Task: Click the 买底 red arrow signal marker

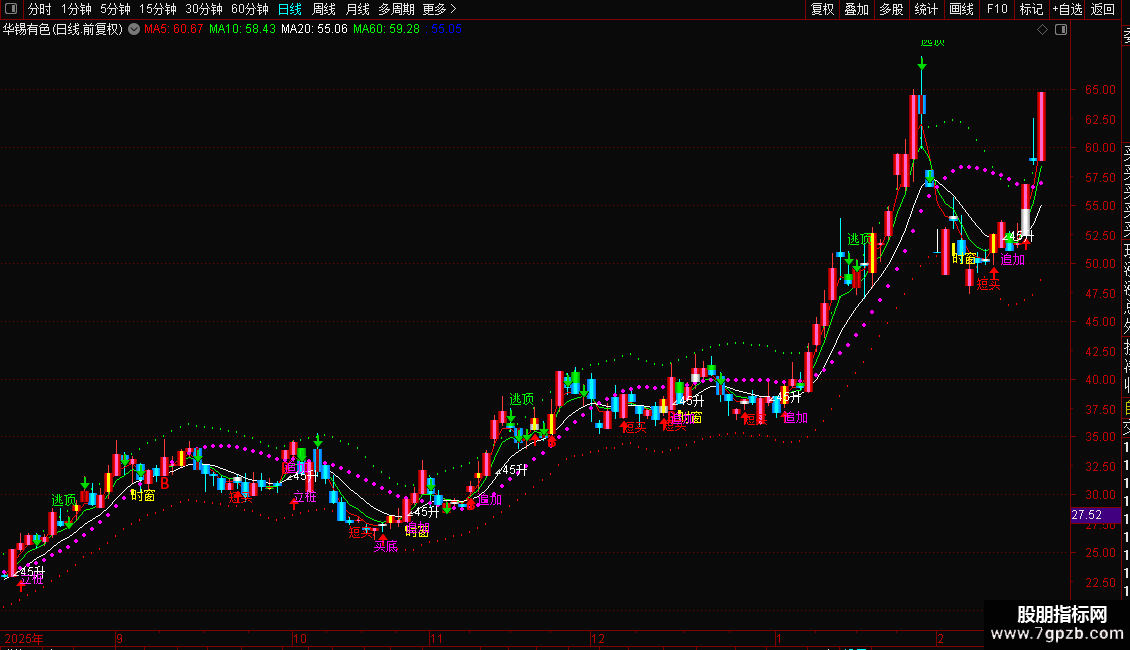Action: (x=382, y=539)
